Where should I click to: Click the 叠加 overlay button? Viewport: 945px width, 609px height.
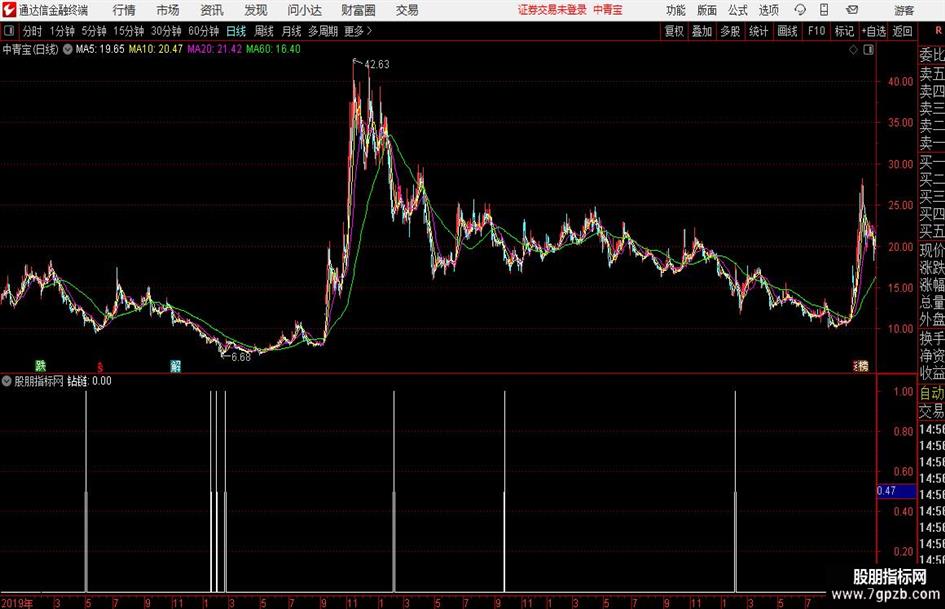(702, 31)
